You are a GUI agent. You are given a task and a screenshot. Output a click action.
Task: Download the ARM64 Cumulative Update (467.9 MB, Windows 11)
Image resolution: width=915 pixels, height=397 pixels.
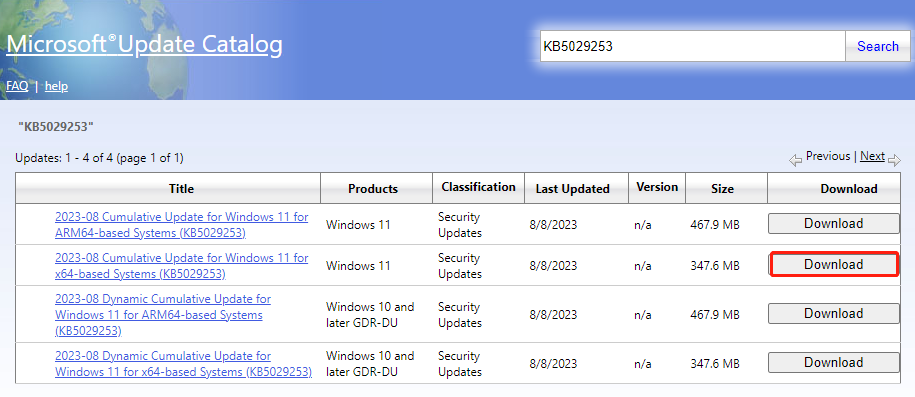click(x=833, y=224)
